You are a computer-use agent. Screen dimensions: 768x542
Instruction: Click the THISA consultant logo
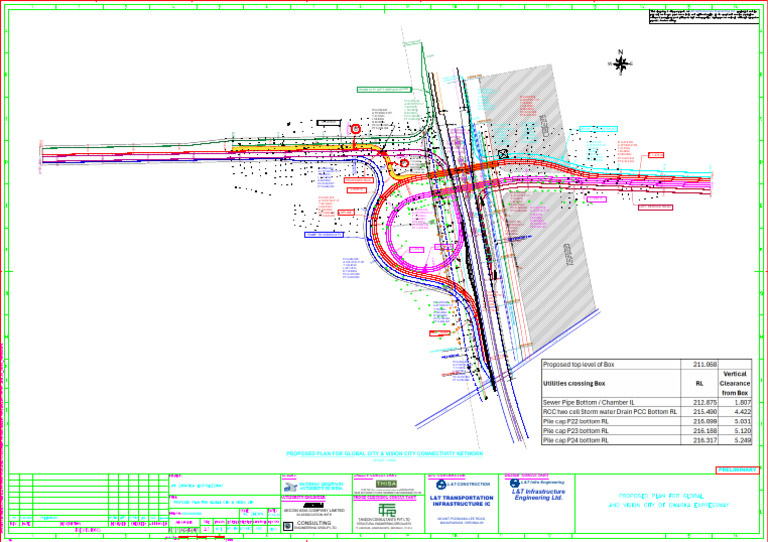pos(386,484)
